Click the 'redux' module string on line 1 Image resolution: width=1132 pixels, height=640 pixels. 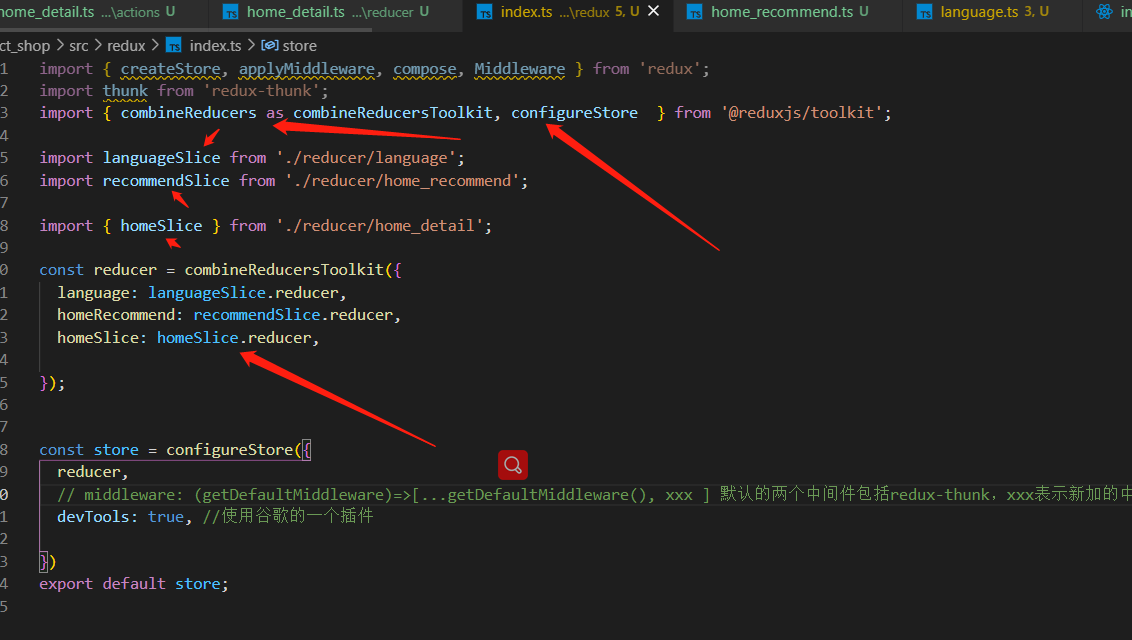[670, 69]
